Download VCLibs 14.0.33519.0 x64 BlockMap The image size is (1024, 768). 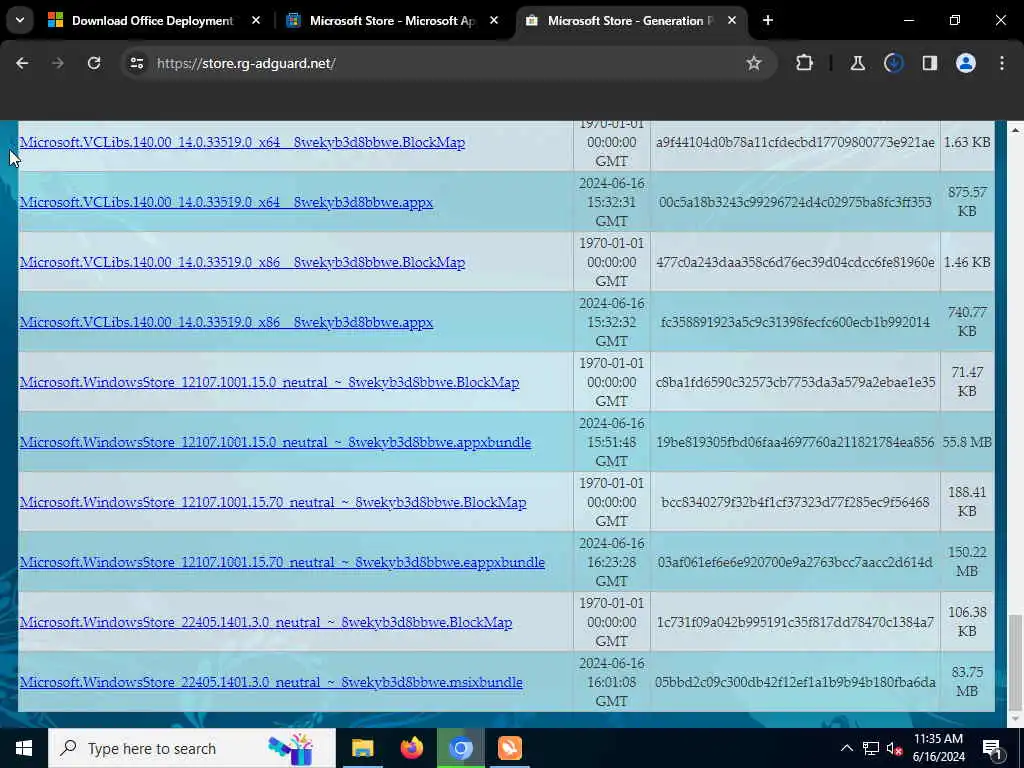tap(242, 142)
